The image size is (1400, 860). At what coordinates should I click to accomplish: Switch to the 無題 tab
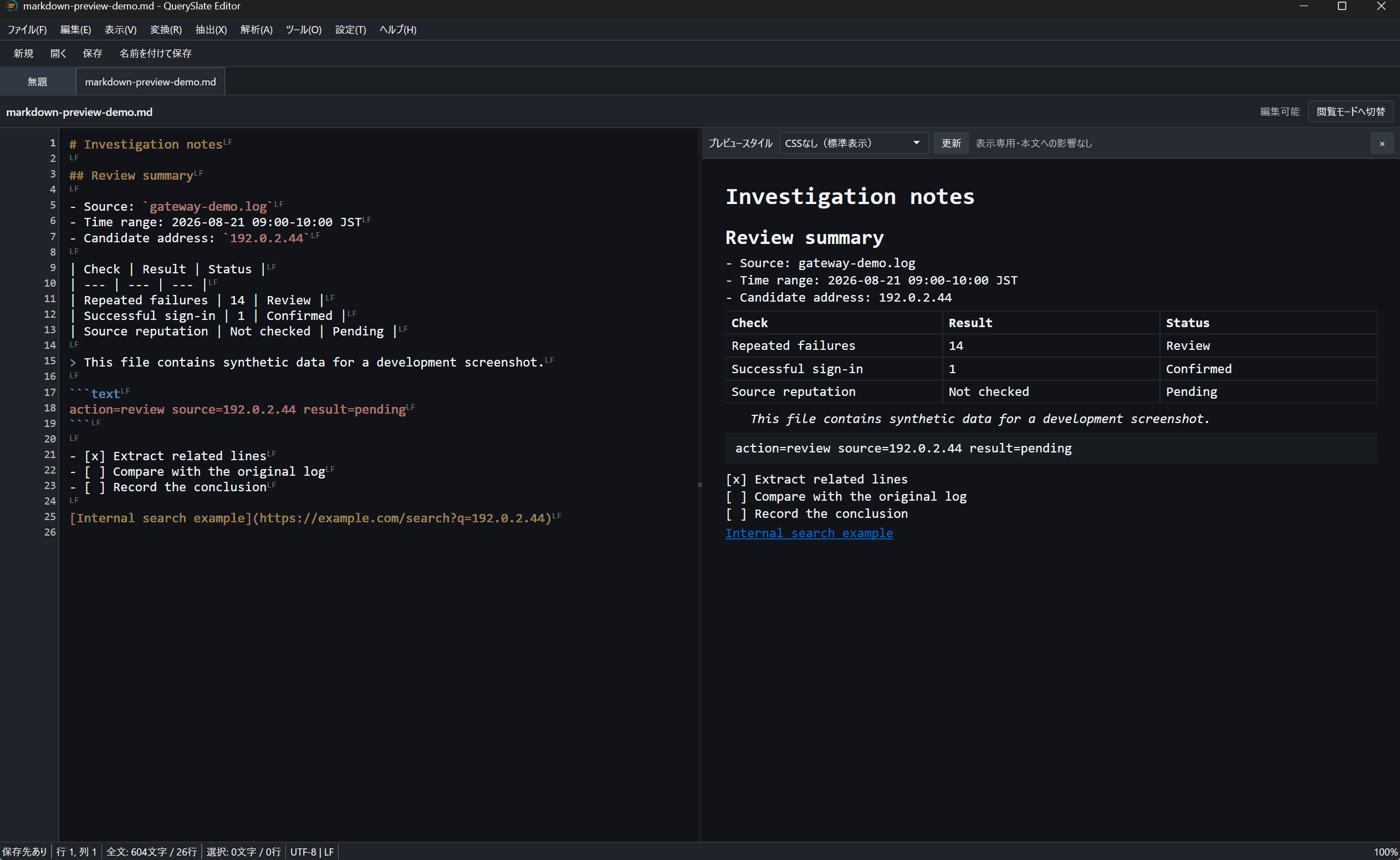[x=38, y=82]
